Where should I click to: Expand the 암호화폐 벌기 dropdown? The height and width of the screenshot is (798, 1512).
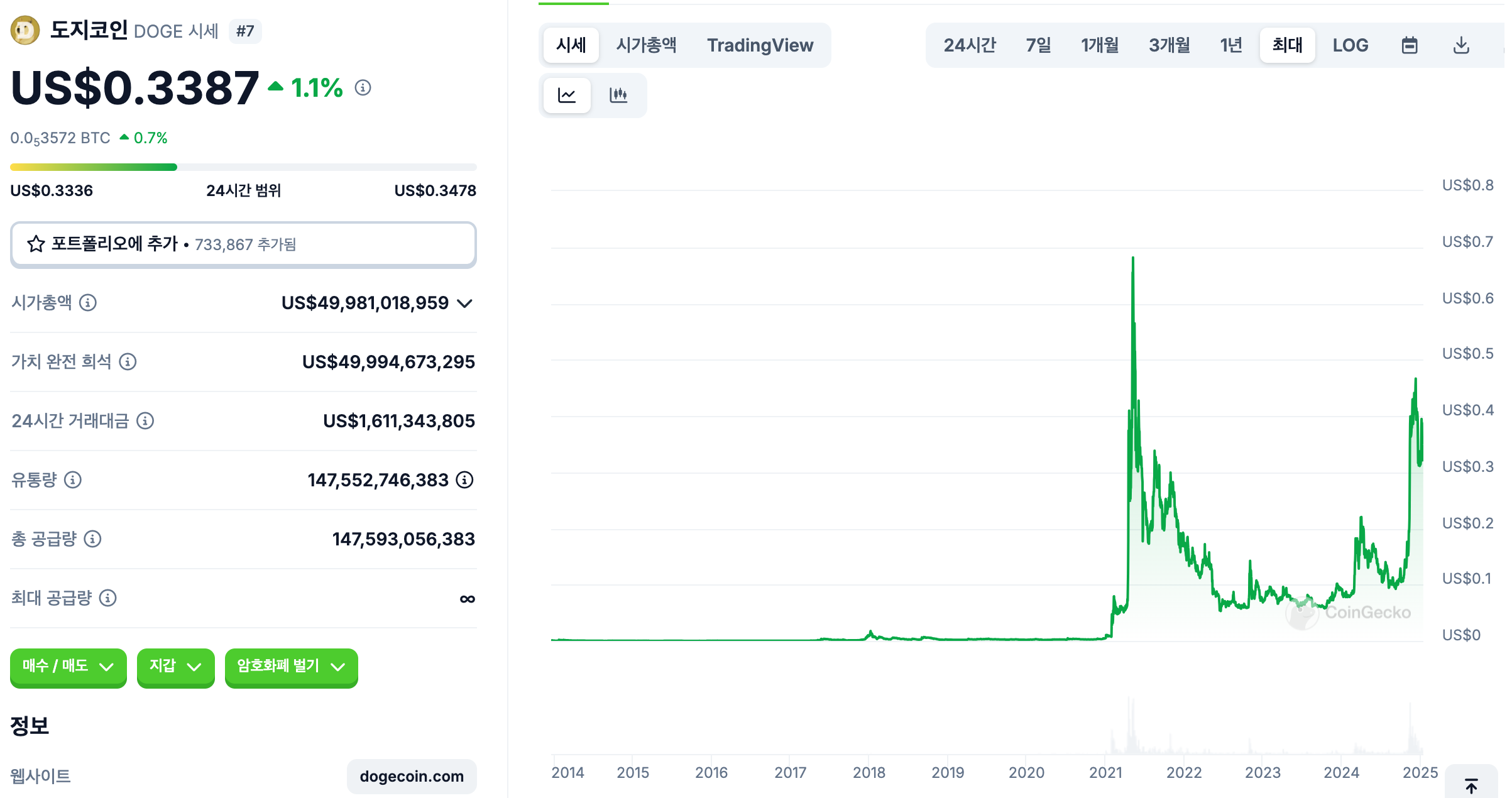(x=290, y=667)
